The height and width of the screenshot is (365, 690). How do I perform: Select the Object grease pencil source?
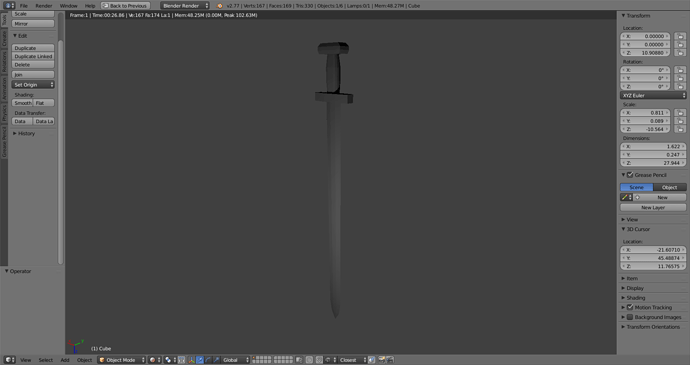pyautogui.click(x=670, y=187)
